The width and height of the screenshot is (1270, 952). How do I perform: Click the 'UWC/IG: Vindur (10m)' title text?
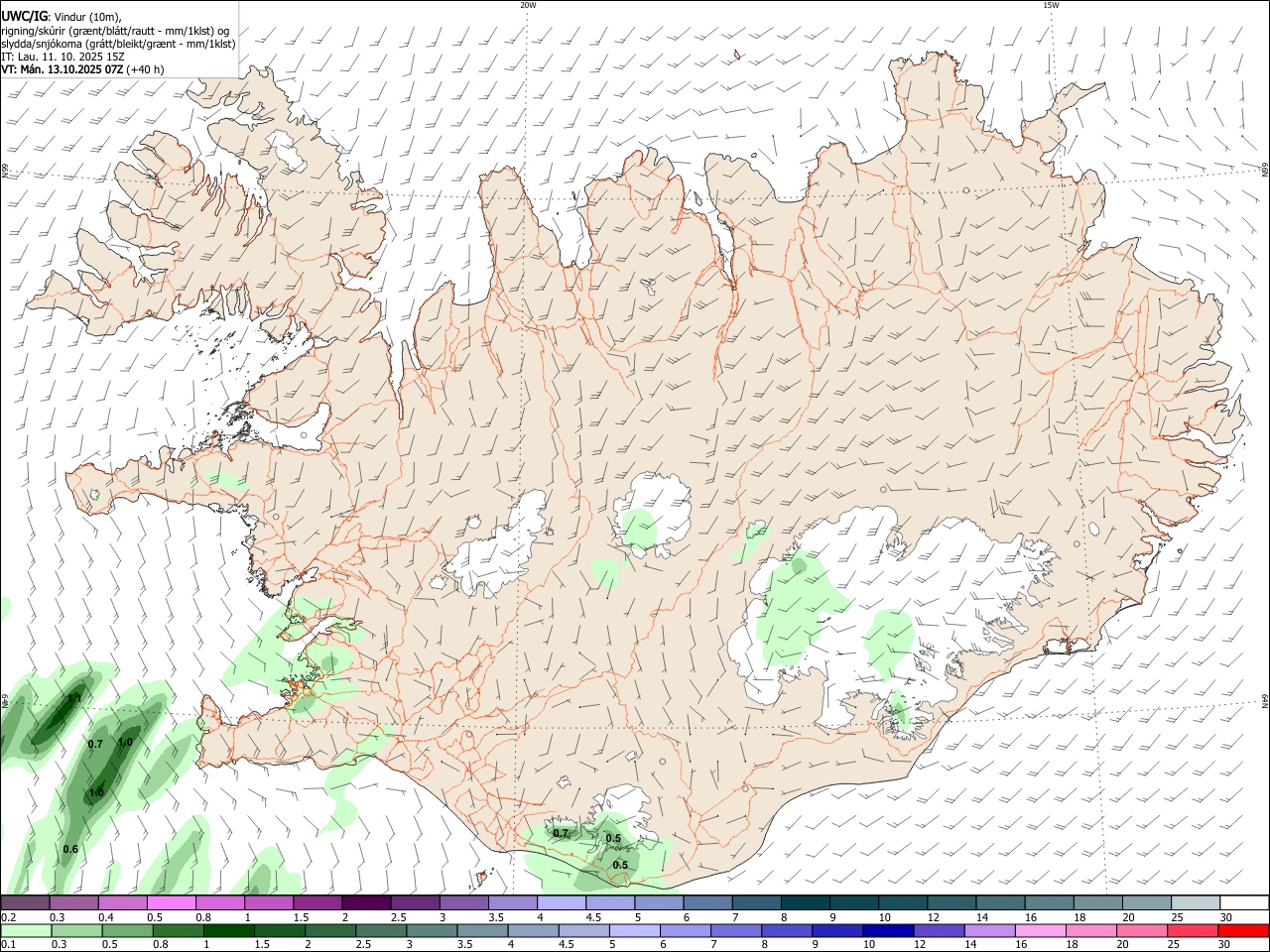[62, 17]
